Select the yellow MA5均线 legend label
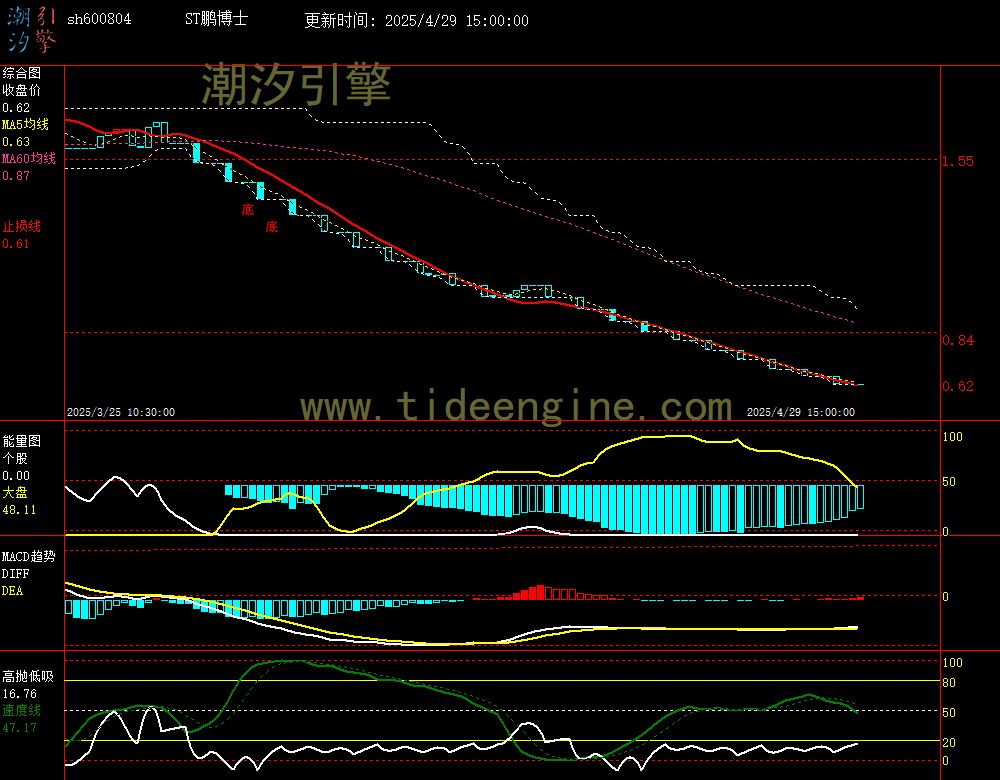 (x=26, y=124)
